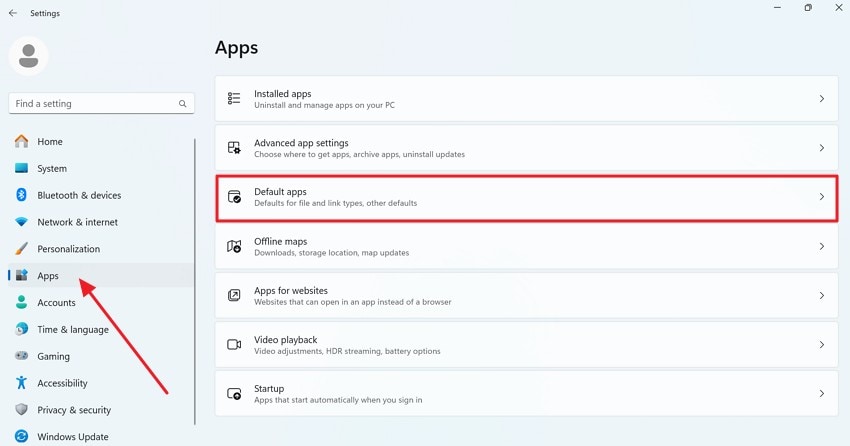The height and width of the screenshot is (446, 850).
Task: Click the magnifier icon in search box
Action: [183, 104]
